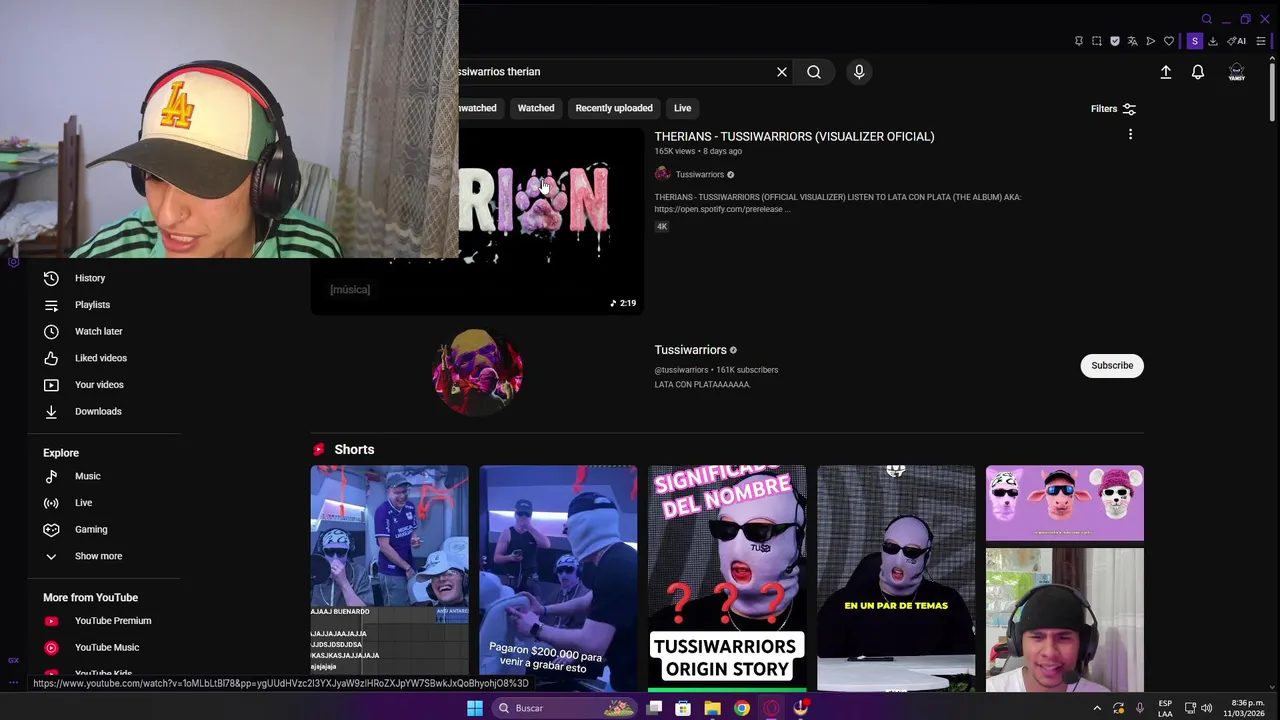
Task: Click the 2:19 duration badge
Action: coord(623,303)
